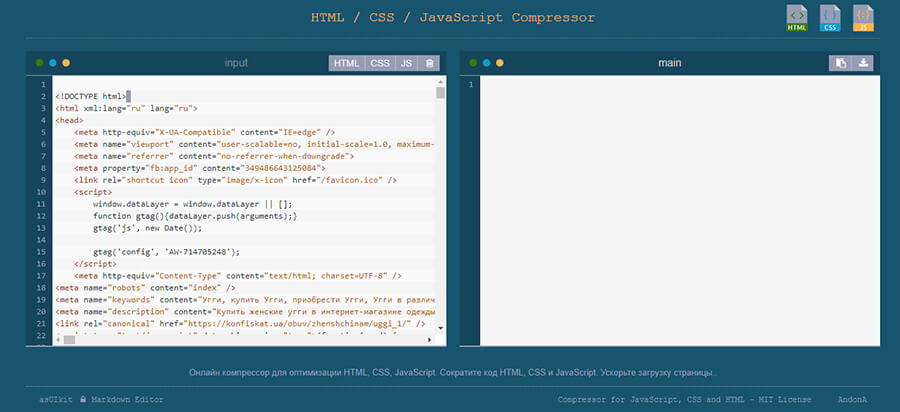Click the HTML file icon in header

(x=796, y=19)
